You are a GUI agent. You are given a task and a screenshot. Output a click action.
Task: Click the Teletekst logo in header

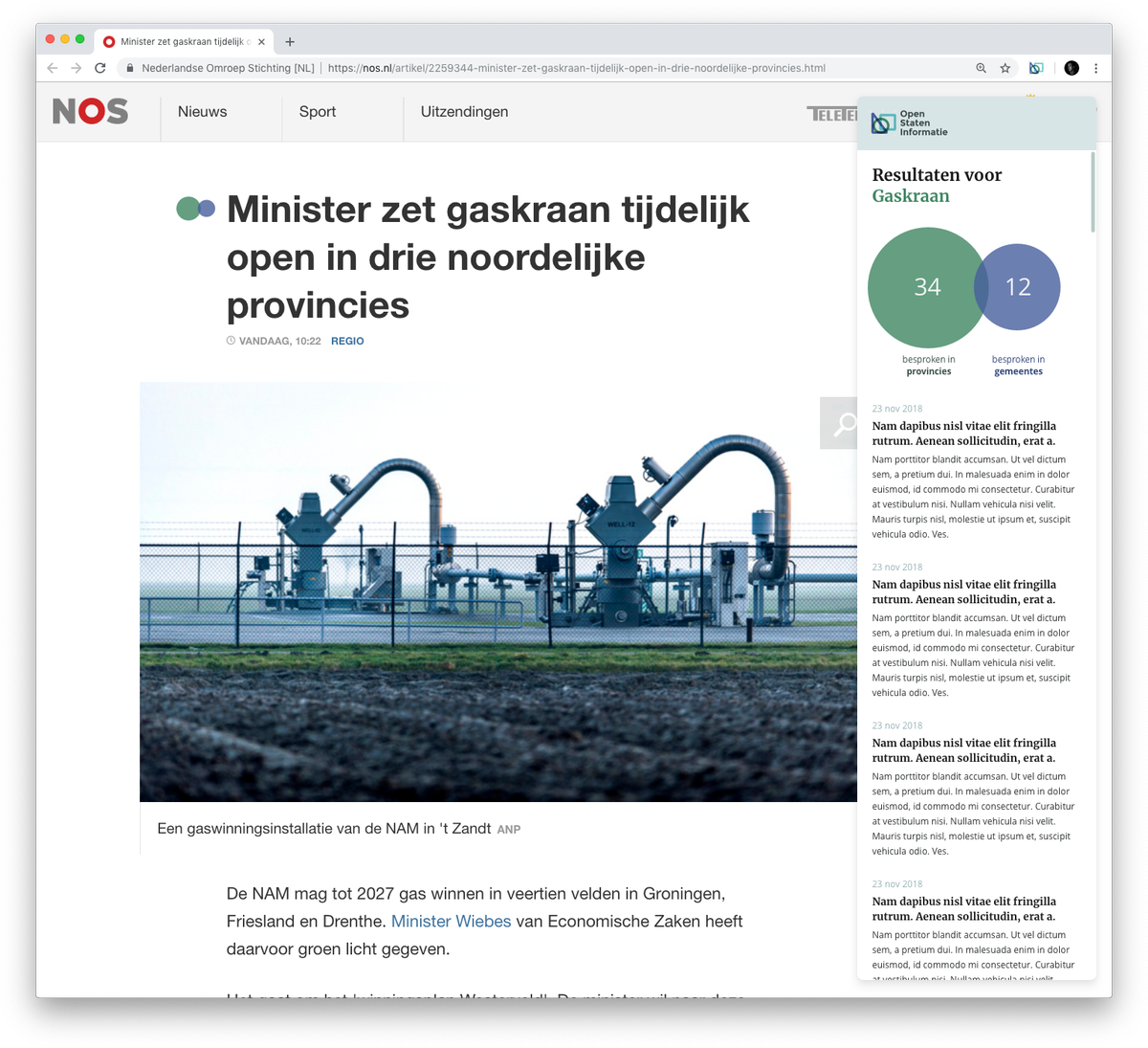(832, 114)
